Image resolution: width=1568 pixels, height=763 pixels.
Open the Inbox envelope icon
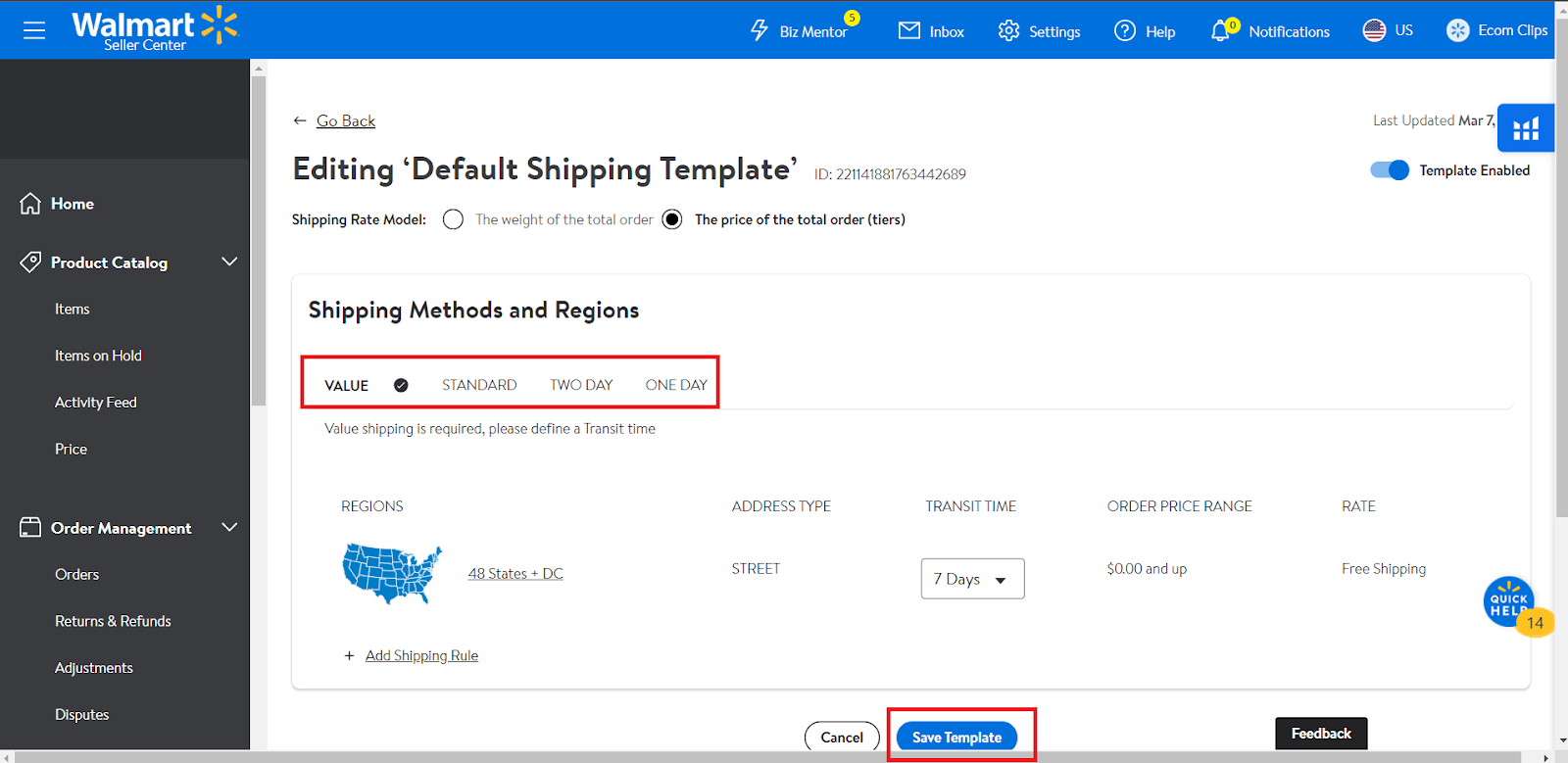pyautogui.click(x=909, y=30)
